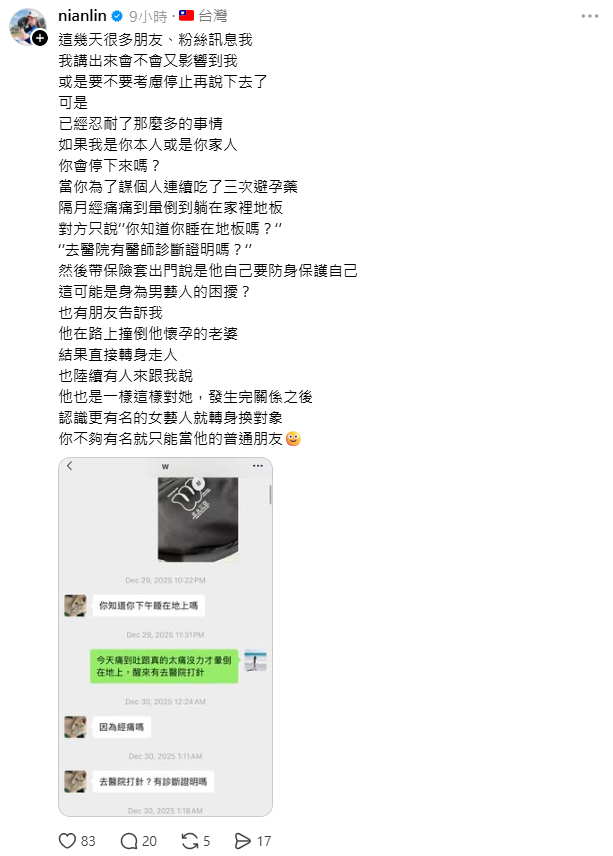Open the attached chat screenshot image
613x856 pixels.
pyautogui.click(x=165, y=637)
